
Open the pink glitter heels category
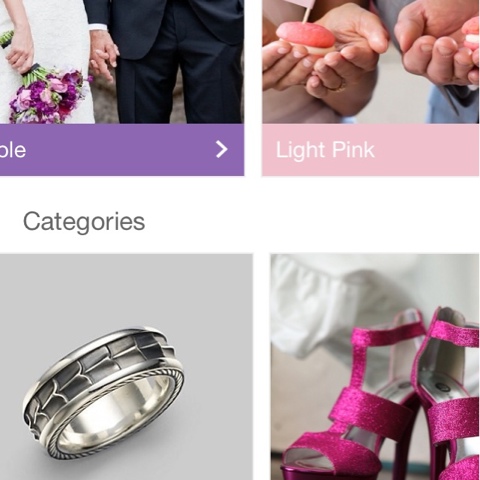(x=375, y=367)
